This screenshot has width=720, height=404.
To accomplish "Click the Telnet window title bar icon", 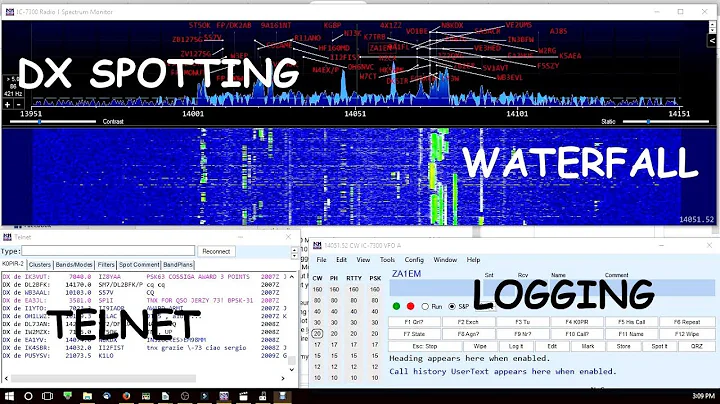I will (7, 237).
